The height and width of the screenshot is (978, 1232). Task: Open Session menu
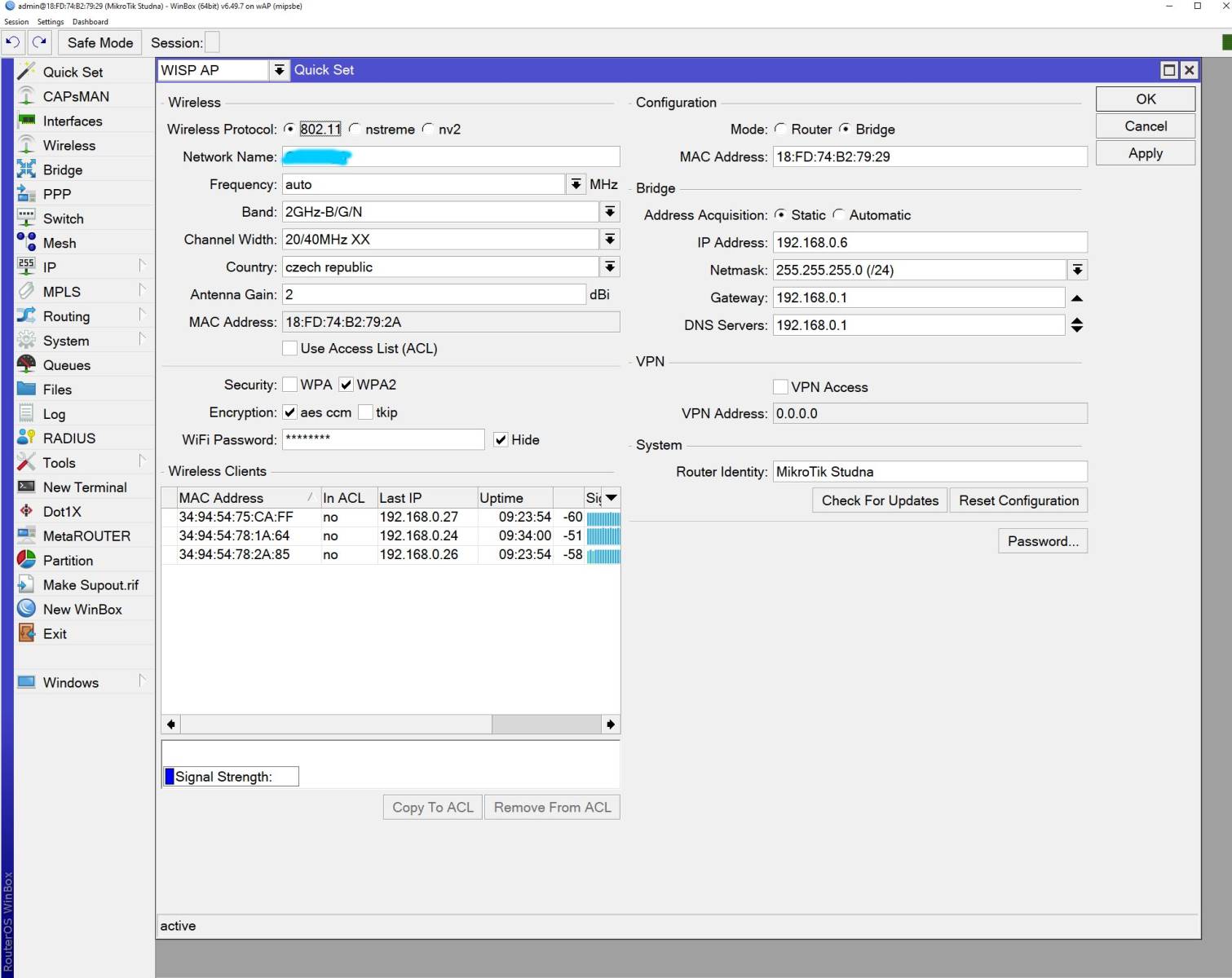pyautogui.click(x=16, y=22)
